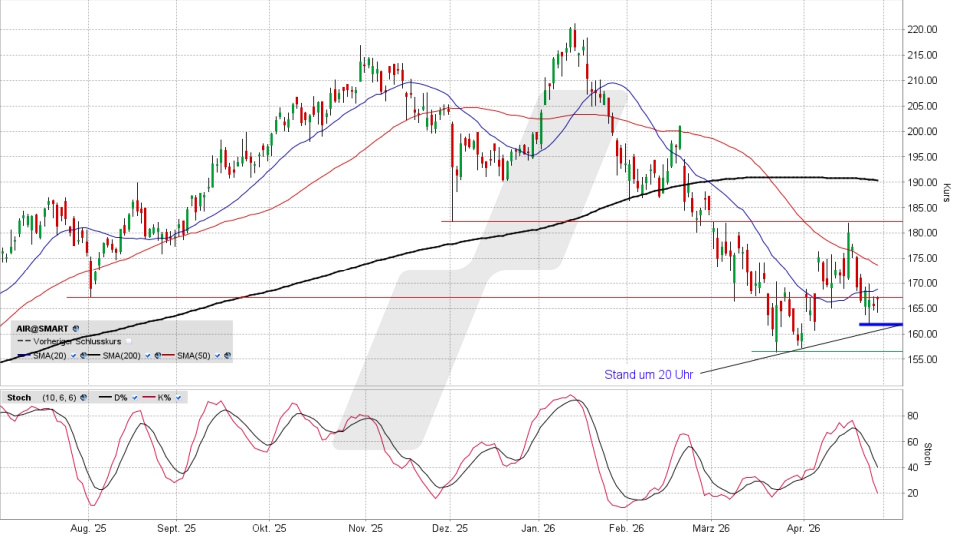Click the thick blue current price marker
The height and width of the screenshot is (540, 960).
(x=880, y=324)
